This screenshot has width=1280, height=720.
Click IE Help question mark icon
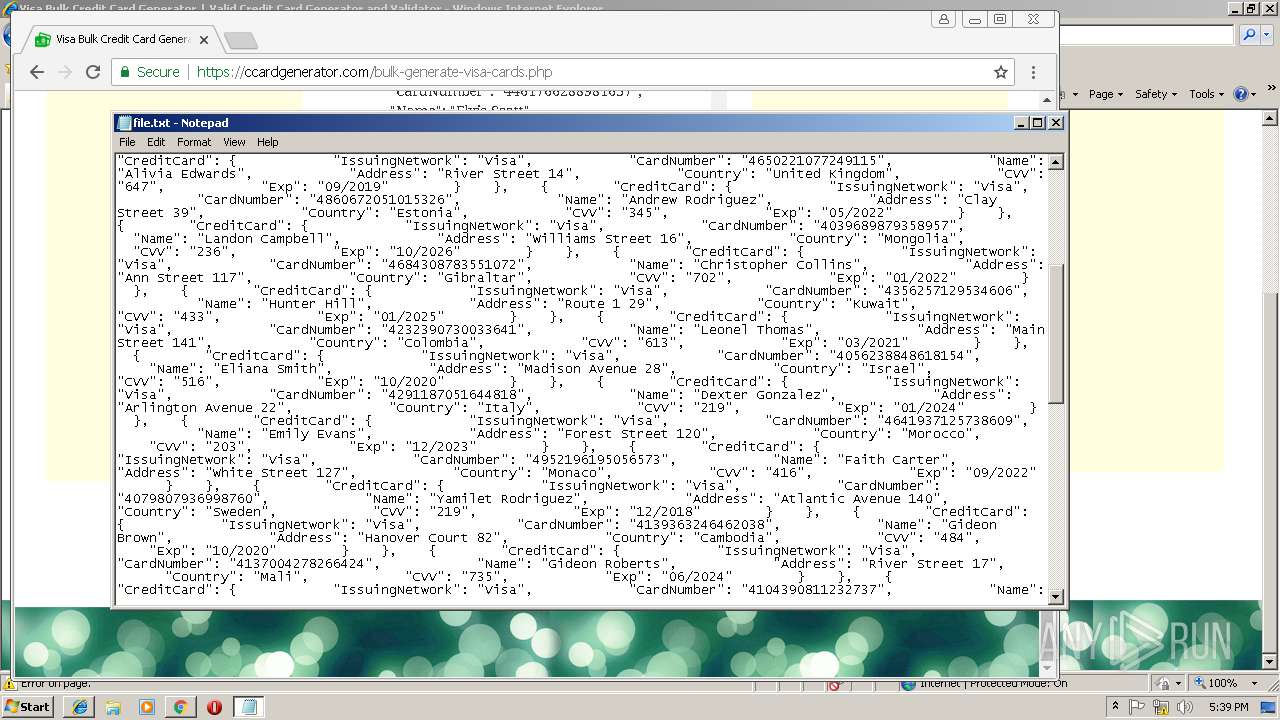[x=1240, y=94]
